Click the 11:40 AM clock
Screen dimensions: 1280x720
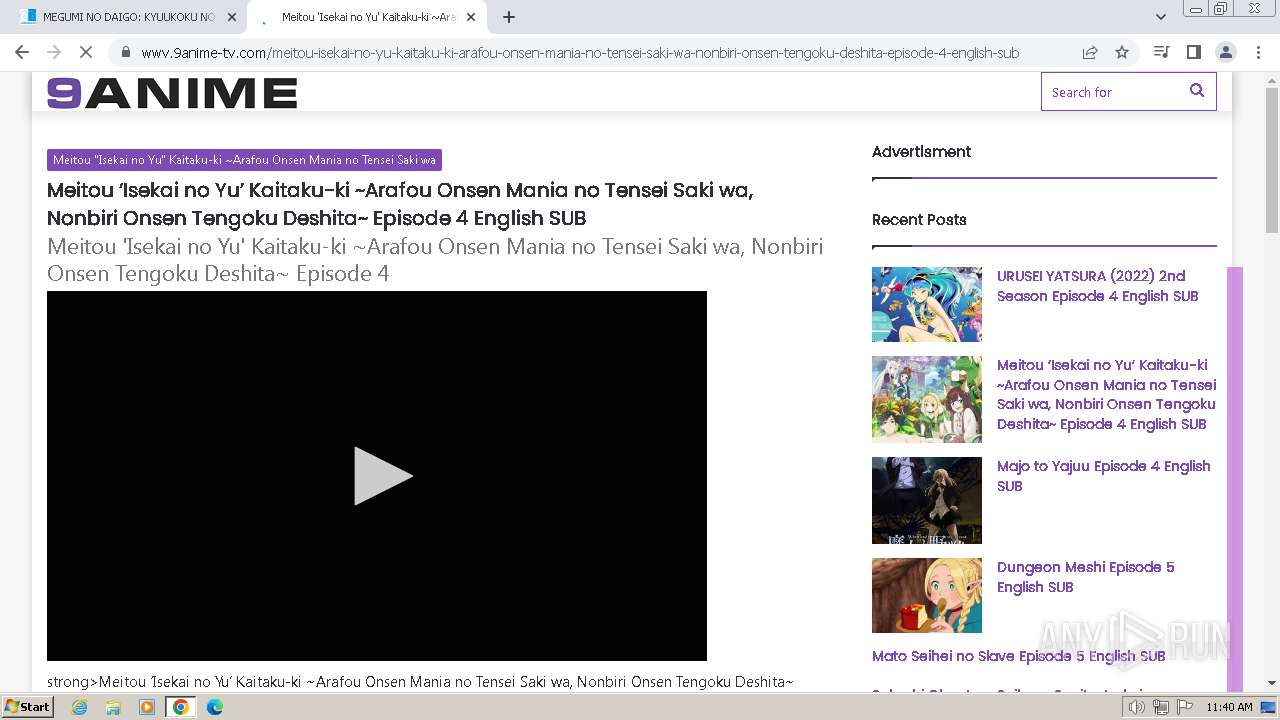1229,707
